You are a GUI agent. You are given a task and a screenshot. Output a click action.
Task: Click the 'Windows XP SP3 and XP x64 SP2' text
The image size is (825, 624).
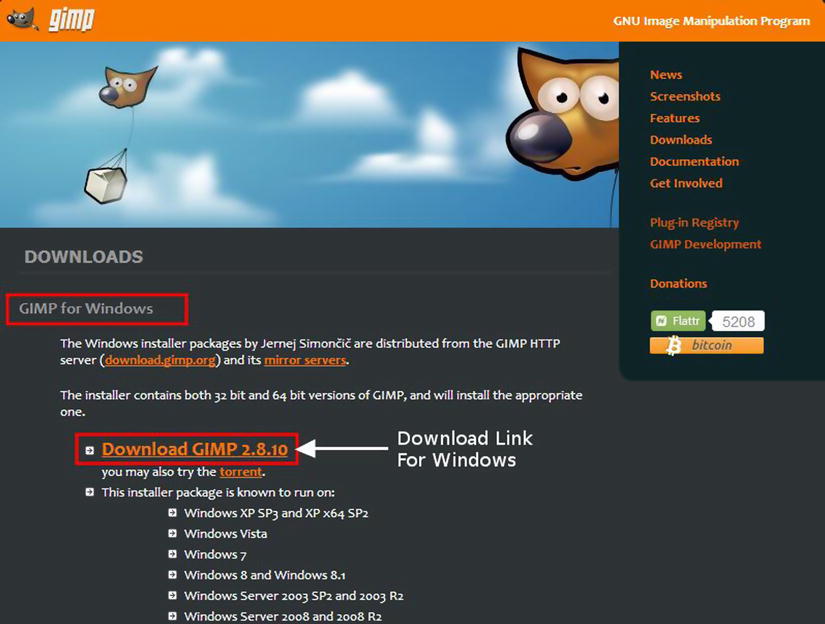276,513
